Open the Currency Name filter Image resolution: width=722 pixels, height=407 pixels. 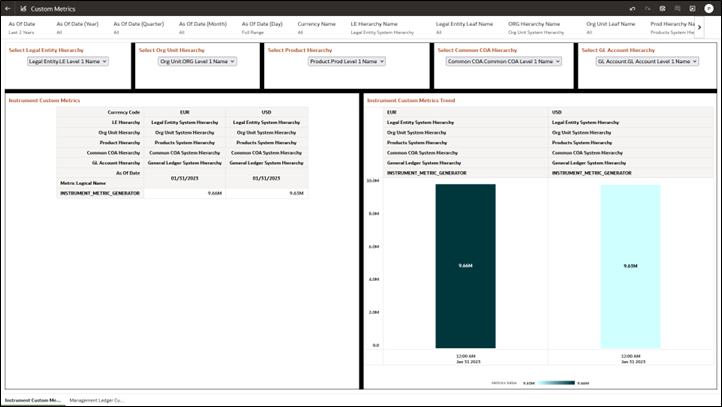316,28
